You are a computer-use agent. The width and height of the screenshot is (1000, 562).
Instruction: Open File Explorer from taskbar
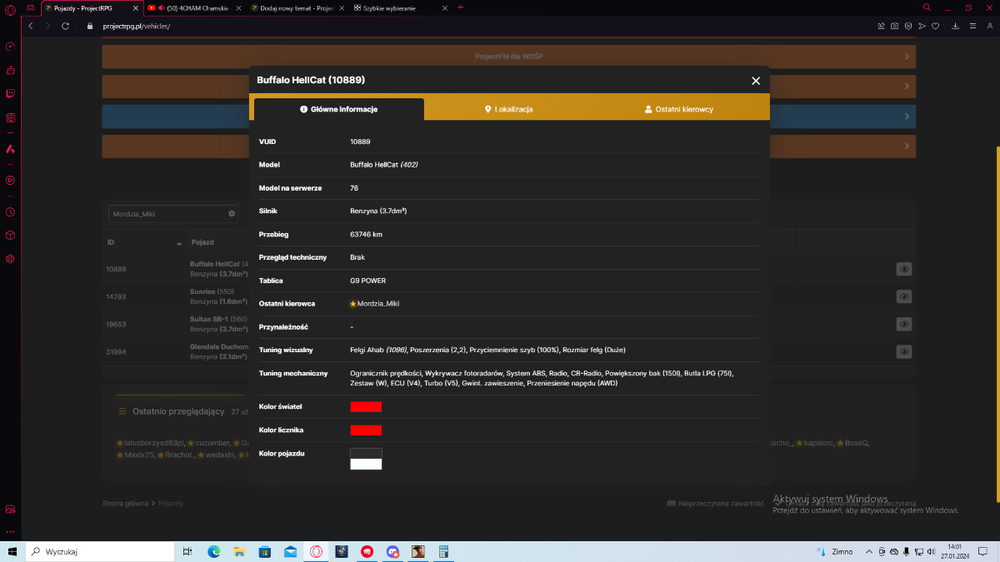coord(239,552)
